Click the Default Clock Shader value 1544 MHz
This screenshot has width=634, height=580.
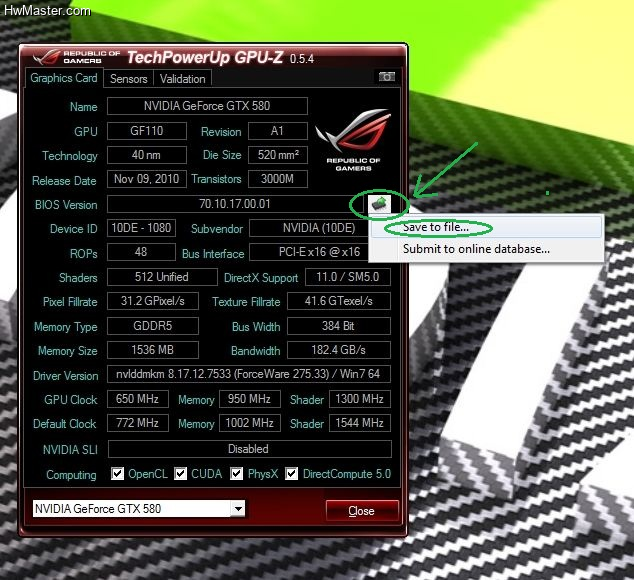360,423
